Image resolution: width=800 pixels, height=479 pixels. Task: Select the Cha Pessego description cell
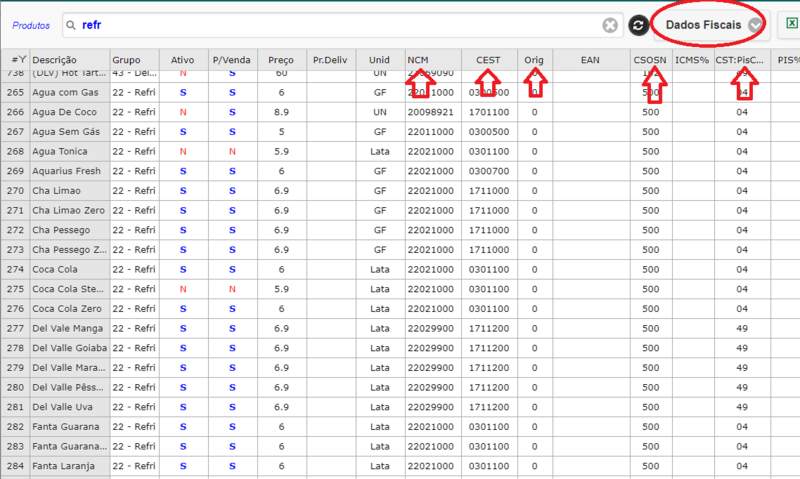click(x=70, y=230)
